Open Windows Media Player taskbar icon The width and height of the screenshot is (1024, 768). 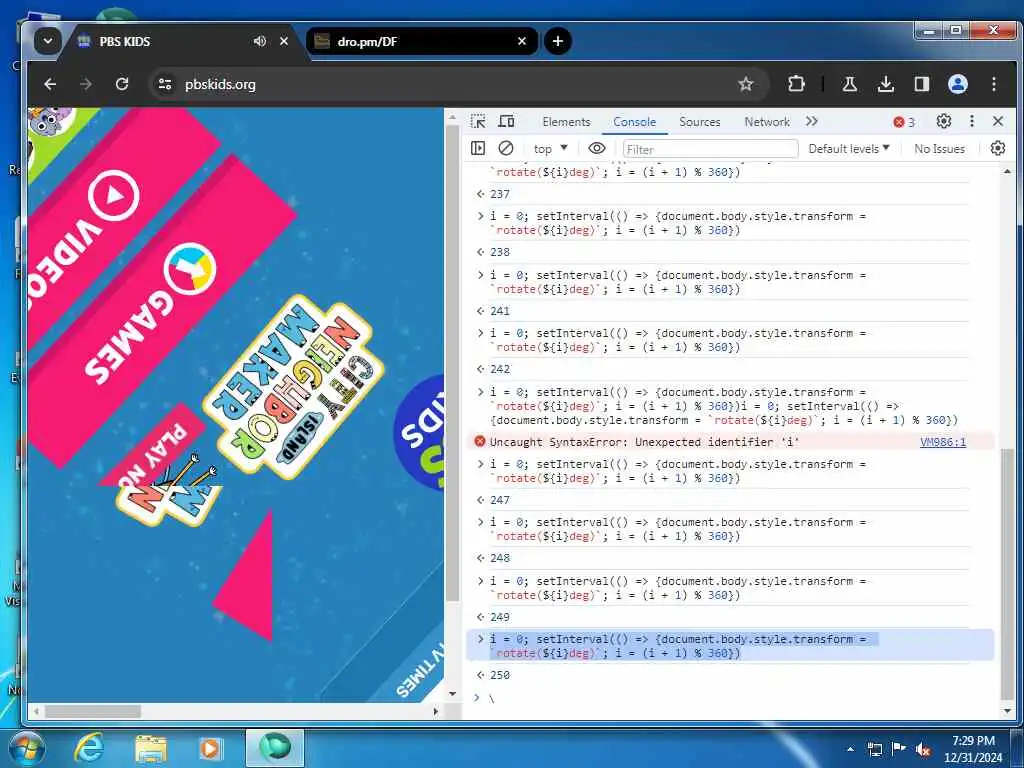pos(210,749)
